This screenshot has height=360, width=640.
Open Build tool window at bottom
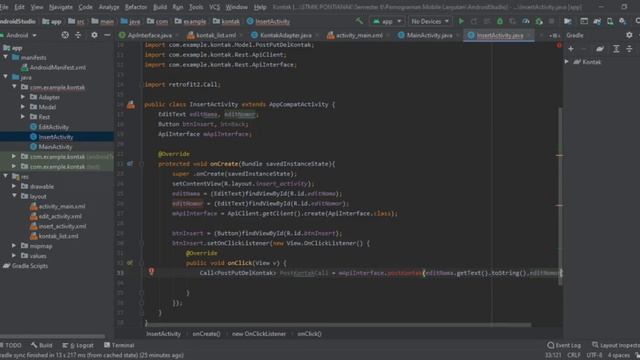coord(42,345)
